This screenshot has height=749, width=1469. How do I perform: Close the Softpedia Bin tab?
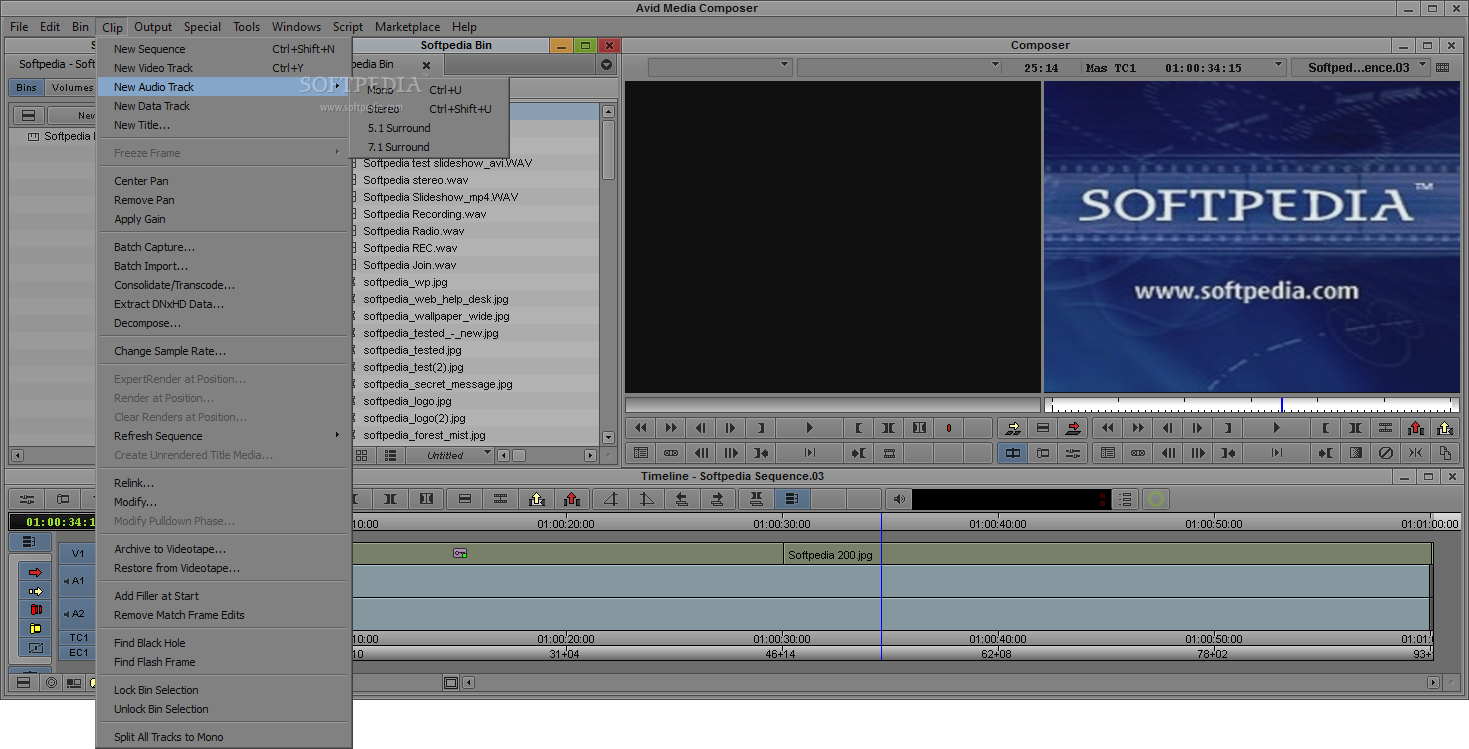[x=426, y=65]
